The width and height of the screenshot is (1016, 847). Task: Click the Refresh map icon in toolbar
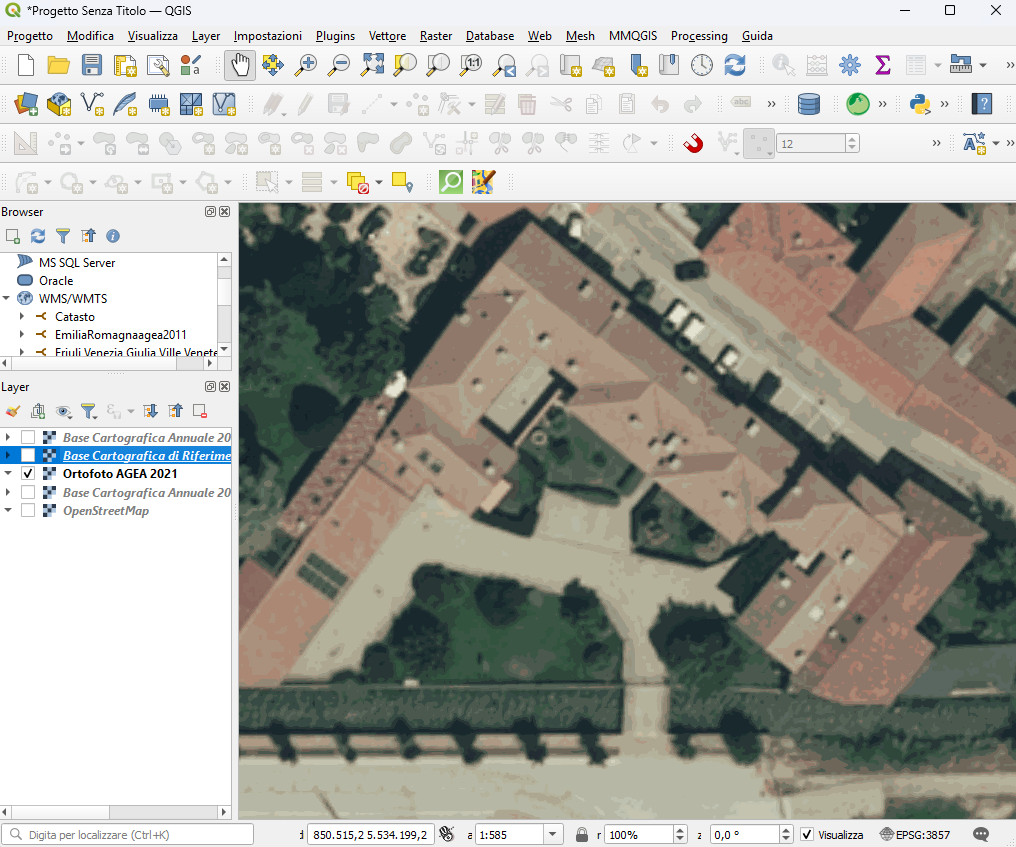coord(735,66)
